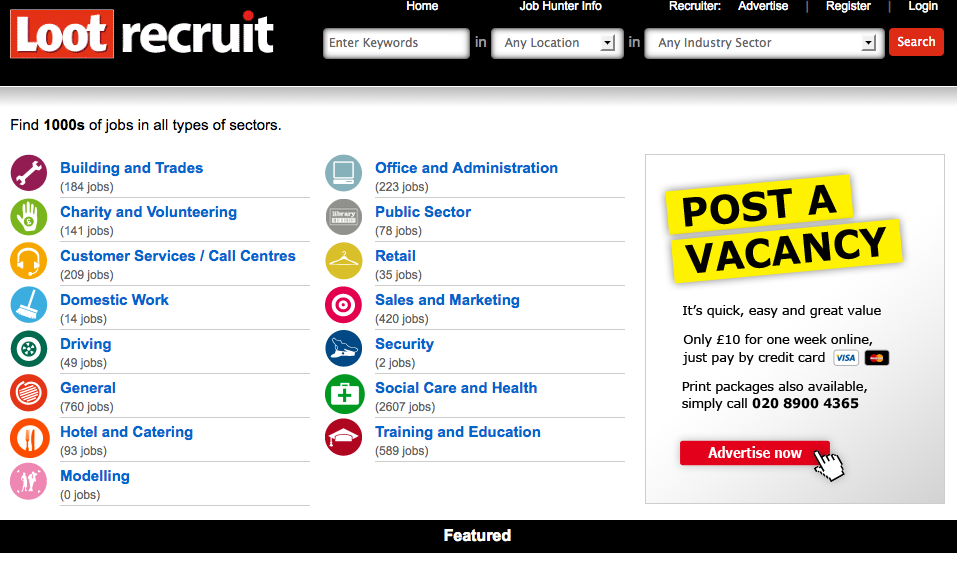Screen dimensions: 957x568
Task: Select the Customer Services headset icon
Action: coord(29,261)
